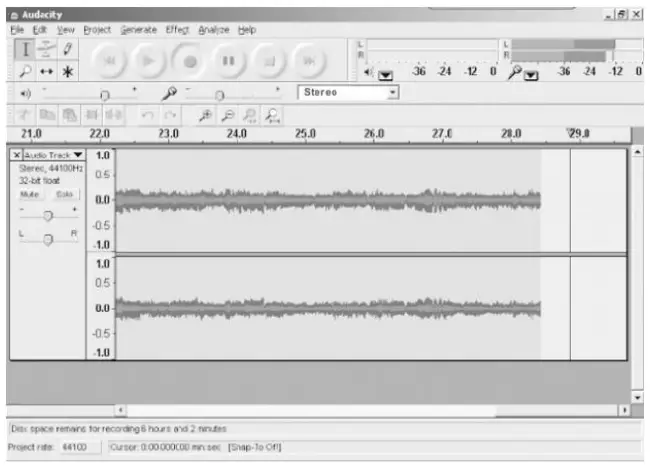Click the Copy icon in edit toolbar
Image resolution: width=650 pixels, height=466 pixels.
(x=47, y=115)
